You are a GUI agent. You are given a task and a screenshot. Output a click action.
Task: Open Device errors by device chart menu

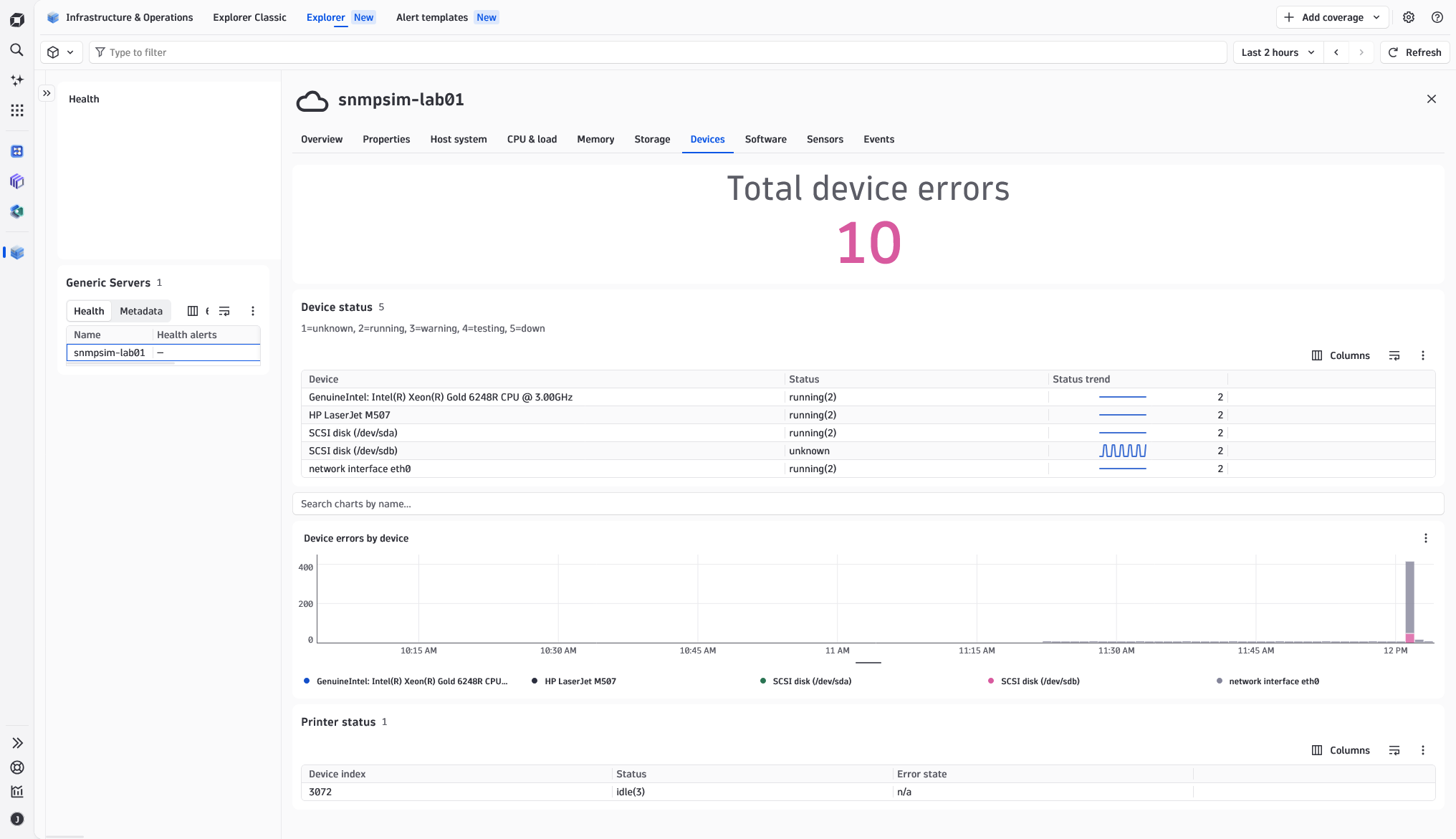point(1426,538)
